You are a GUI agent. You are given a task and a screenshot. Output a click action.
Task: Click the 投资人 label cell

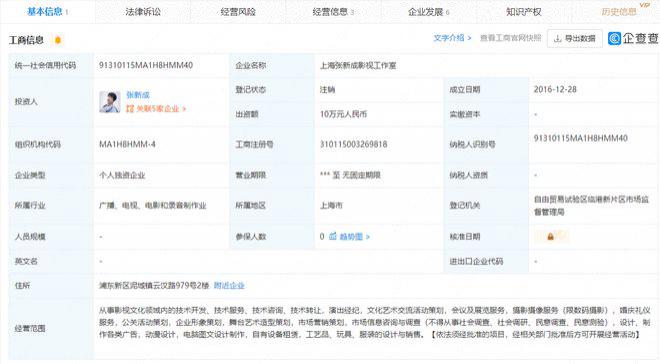[x=51, y=101]
